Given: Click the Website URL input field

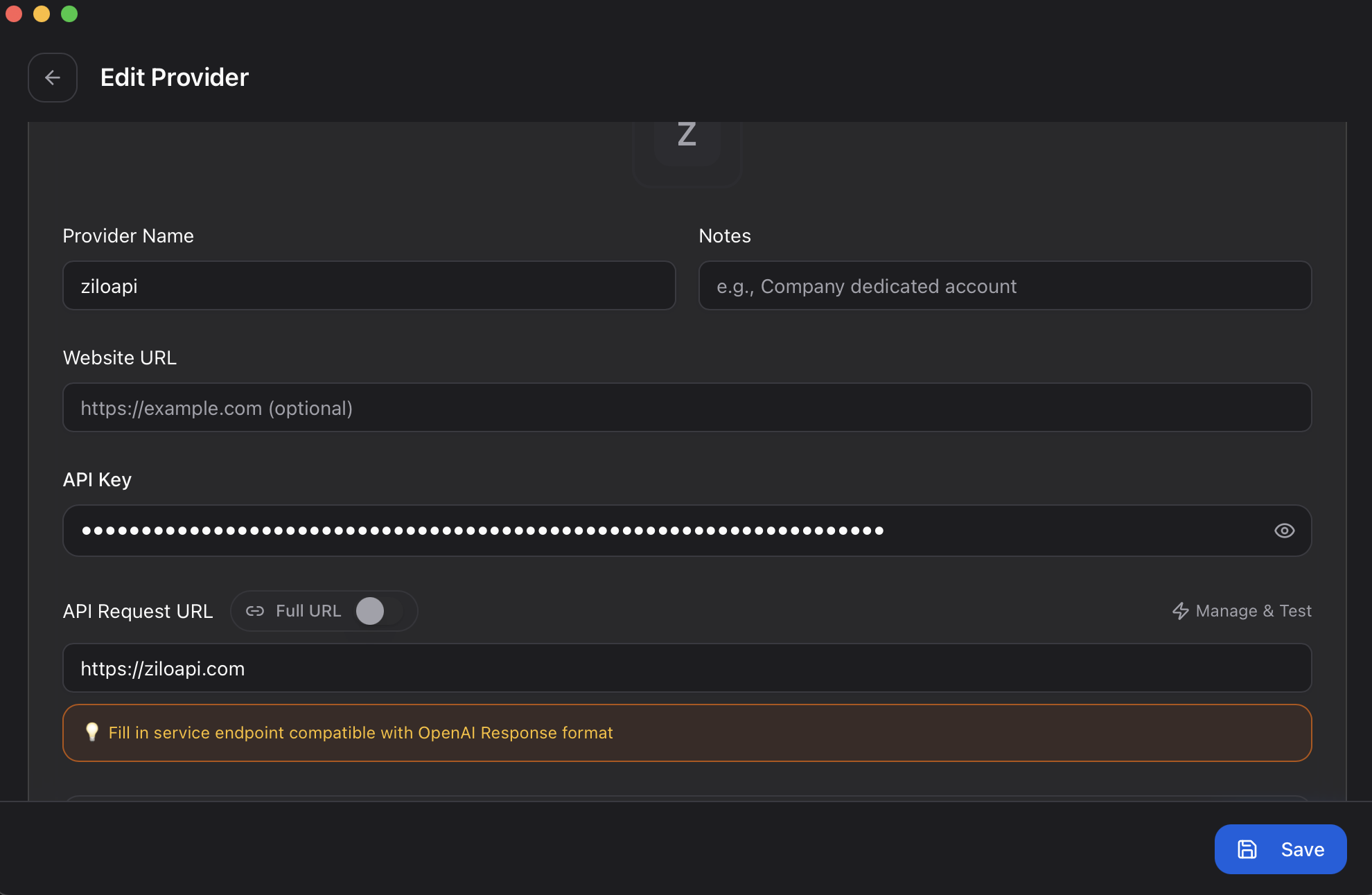Looking at the screenshot, I should point(687,407).
